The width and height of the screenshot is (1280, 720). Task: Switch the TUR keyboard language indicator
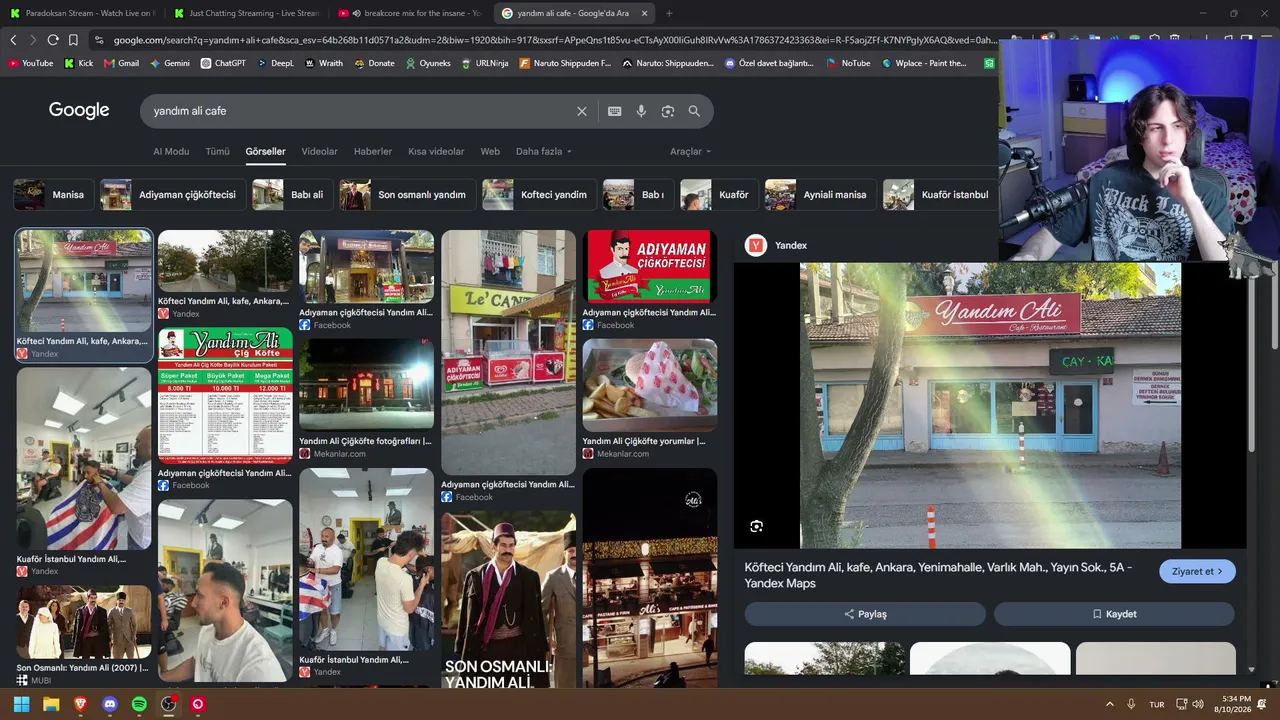[x=1157, y=704]
